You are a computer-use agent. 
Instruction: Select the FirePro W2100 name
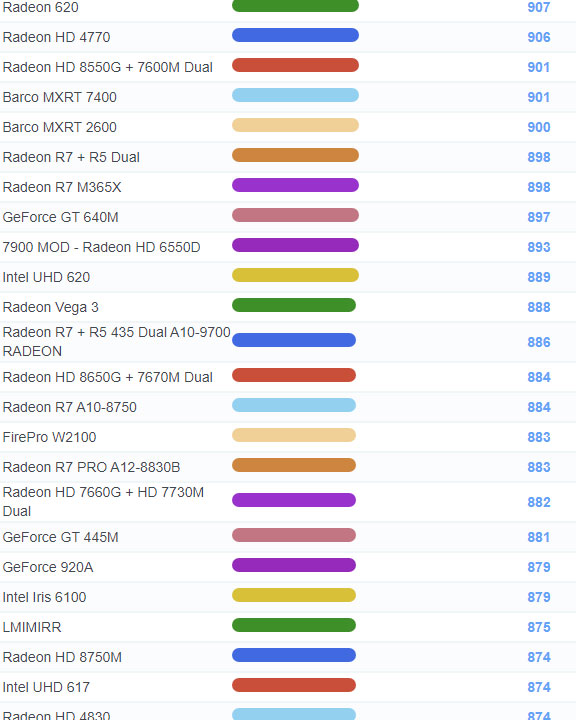coord(49,437)
